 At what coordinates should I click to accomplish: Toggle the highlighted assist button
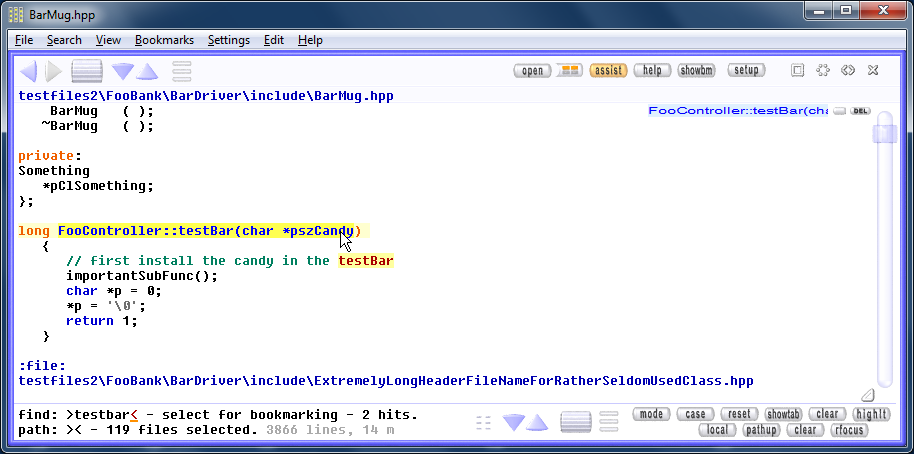pyautogui.click(x=608, y=71)
